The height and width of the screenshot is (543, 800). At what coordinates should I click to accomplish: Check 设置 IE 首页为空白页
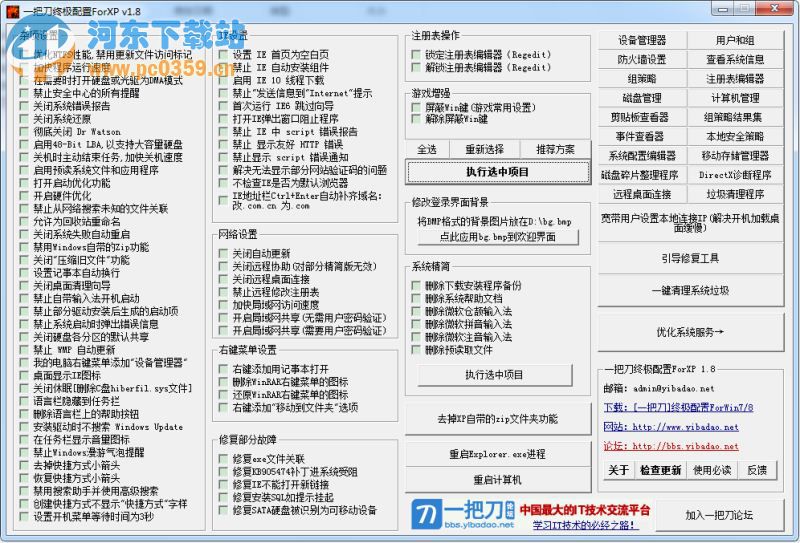pyautogui.click(x=223, y=54)
